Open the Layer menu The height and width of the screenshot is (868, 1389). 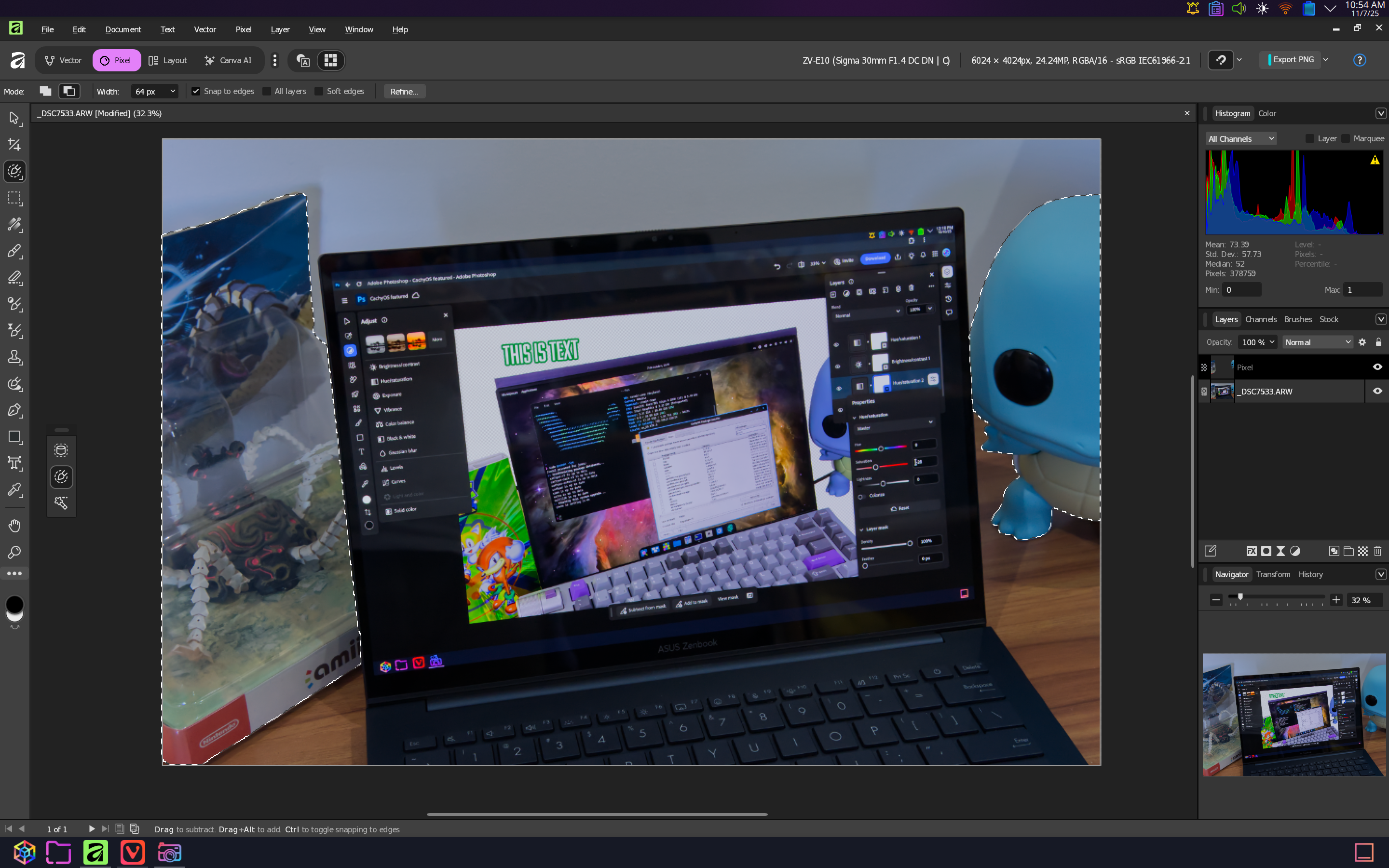coord(280,29)
